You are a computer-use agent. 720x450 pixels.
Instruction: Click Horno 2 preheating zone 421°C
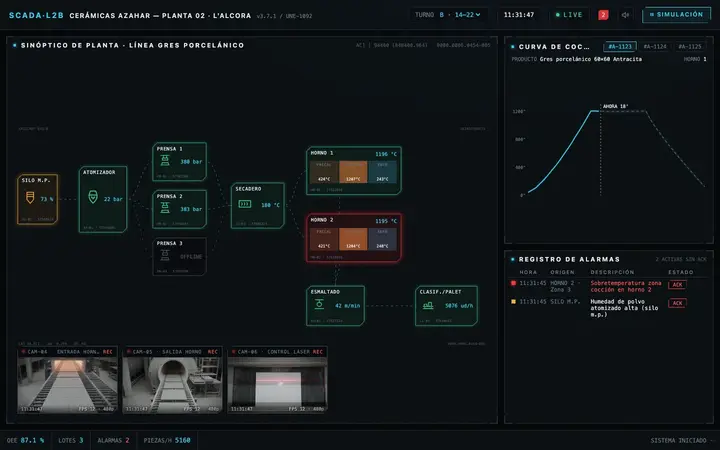point(324,239)
